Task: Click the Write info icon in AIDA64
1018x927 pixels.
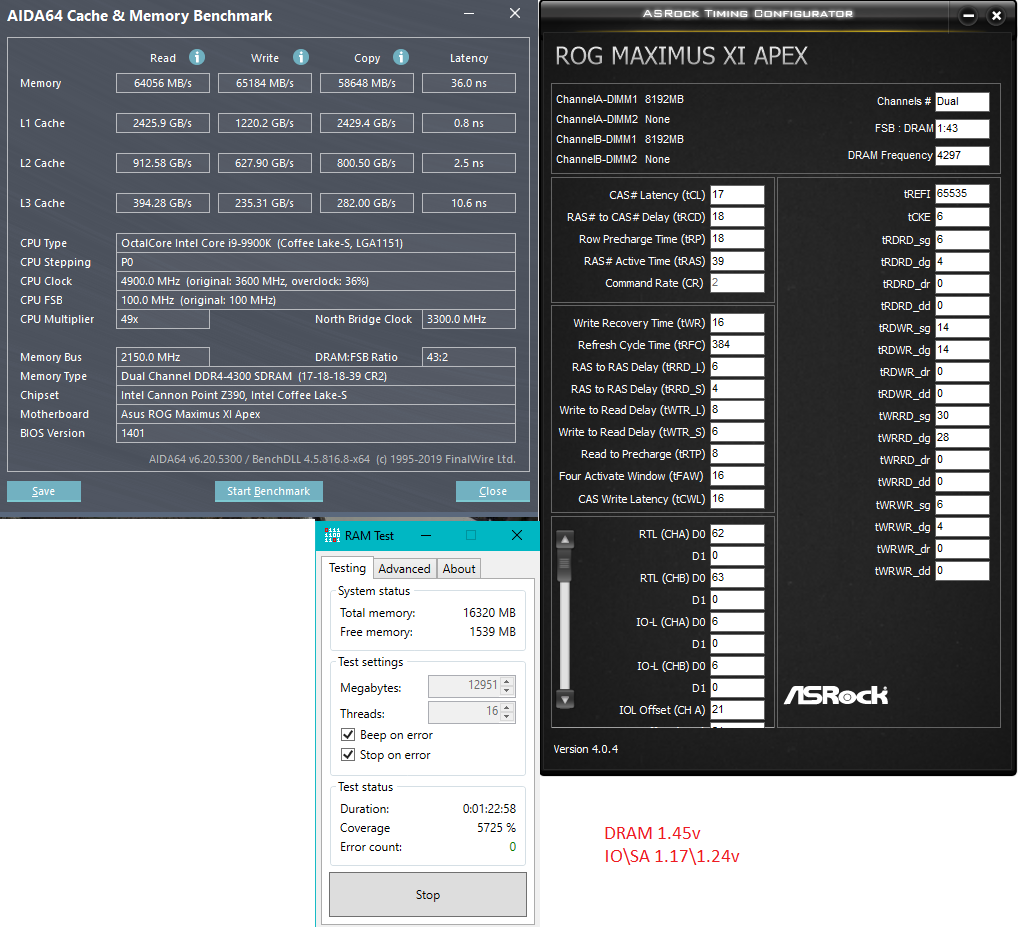Action: click(x=301, y=57)
